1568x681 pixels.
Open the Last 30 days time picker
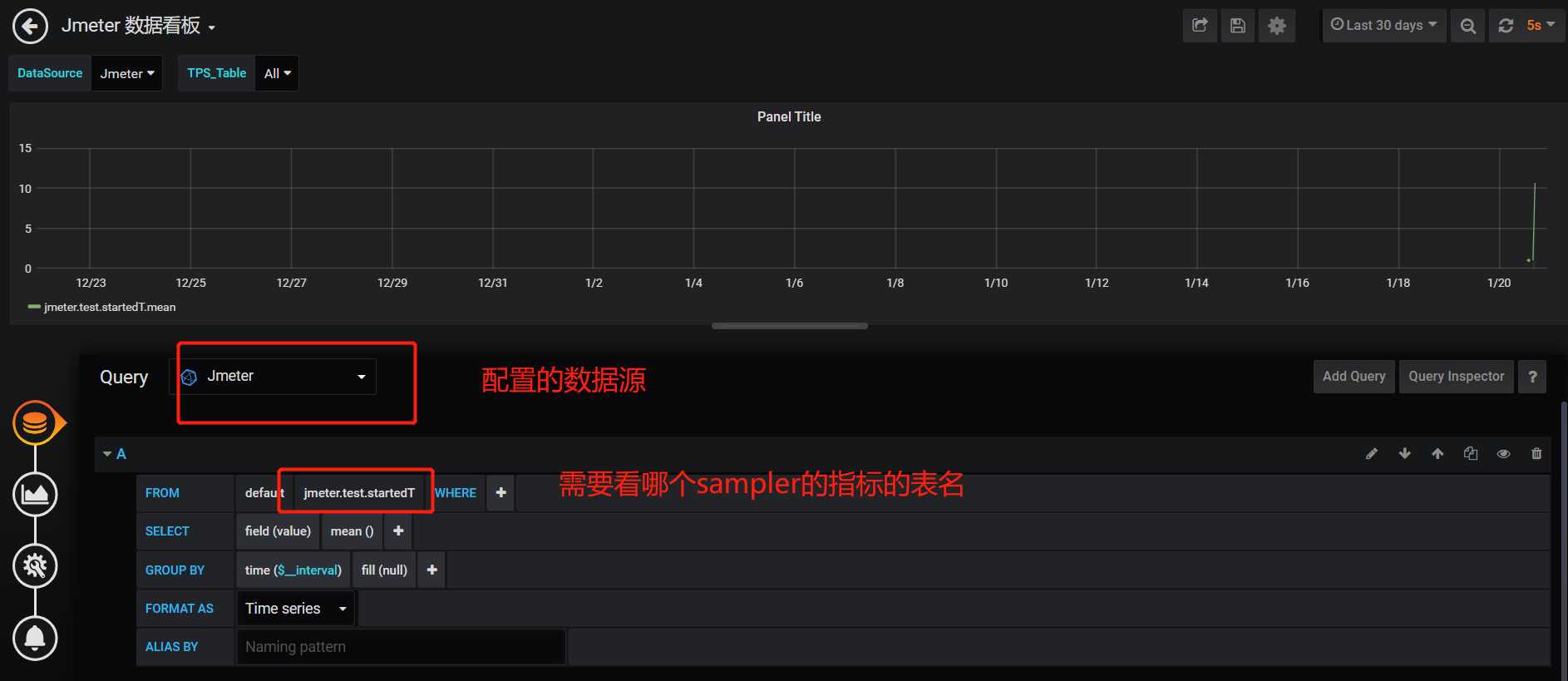(x=1384, y=26)
